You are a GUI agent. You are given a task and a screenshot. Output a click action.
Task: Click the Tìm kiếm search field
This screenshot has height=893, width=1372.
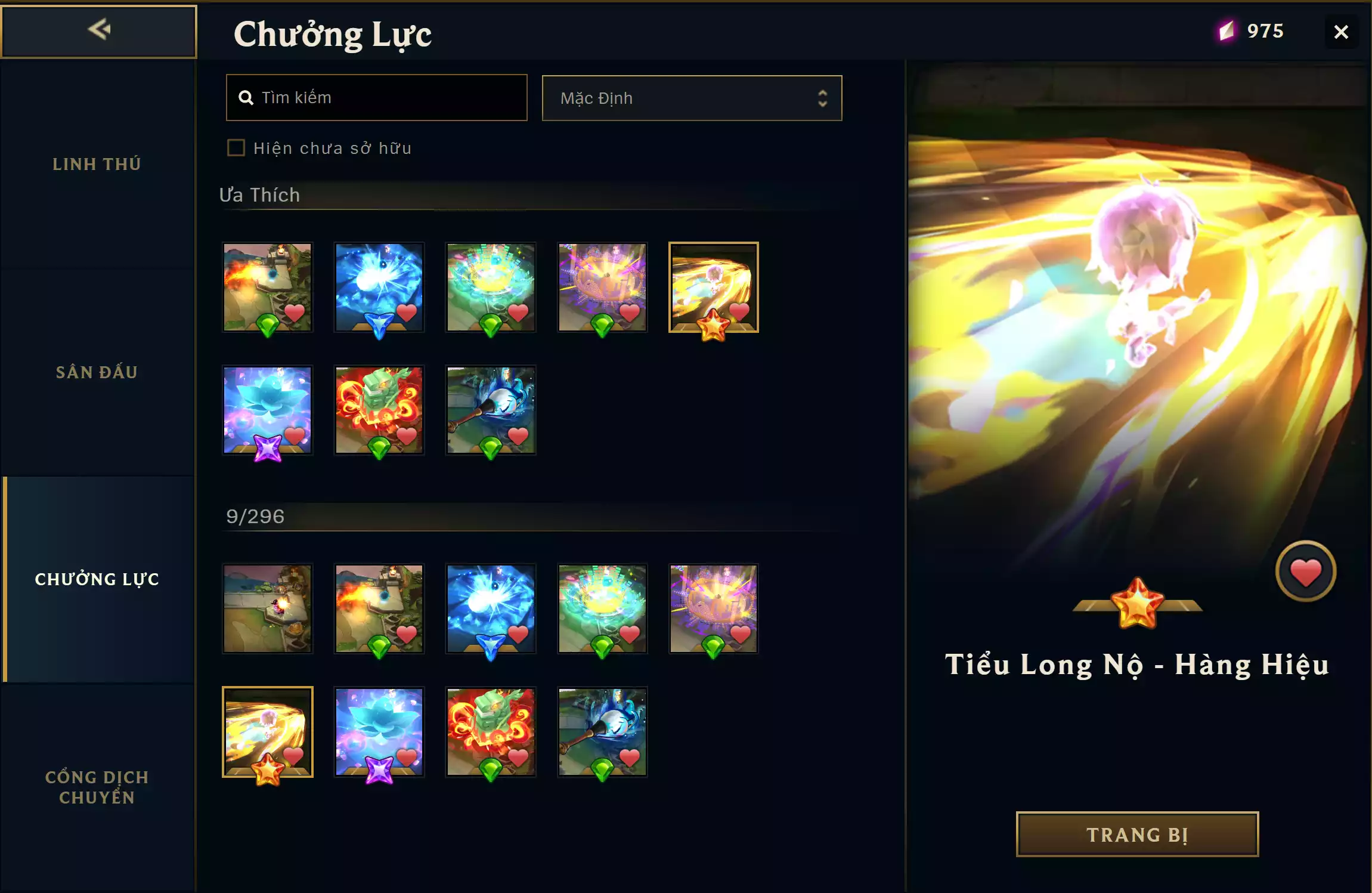click(x=377, y=98)
